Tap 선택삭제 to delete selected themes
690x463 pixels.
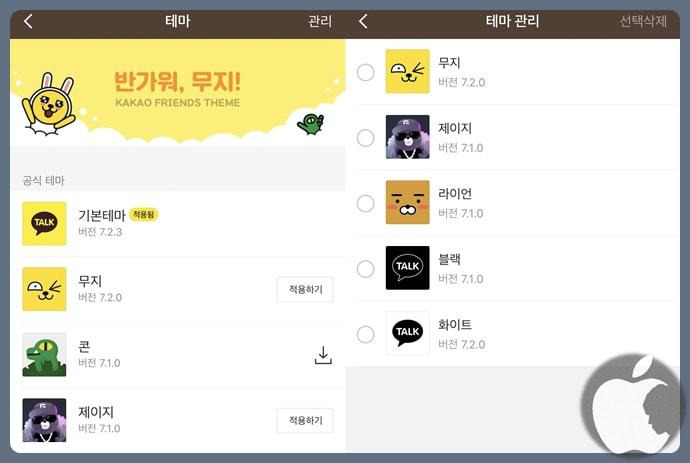643,21
